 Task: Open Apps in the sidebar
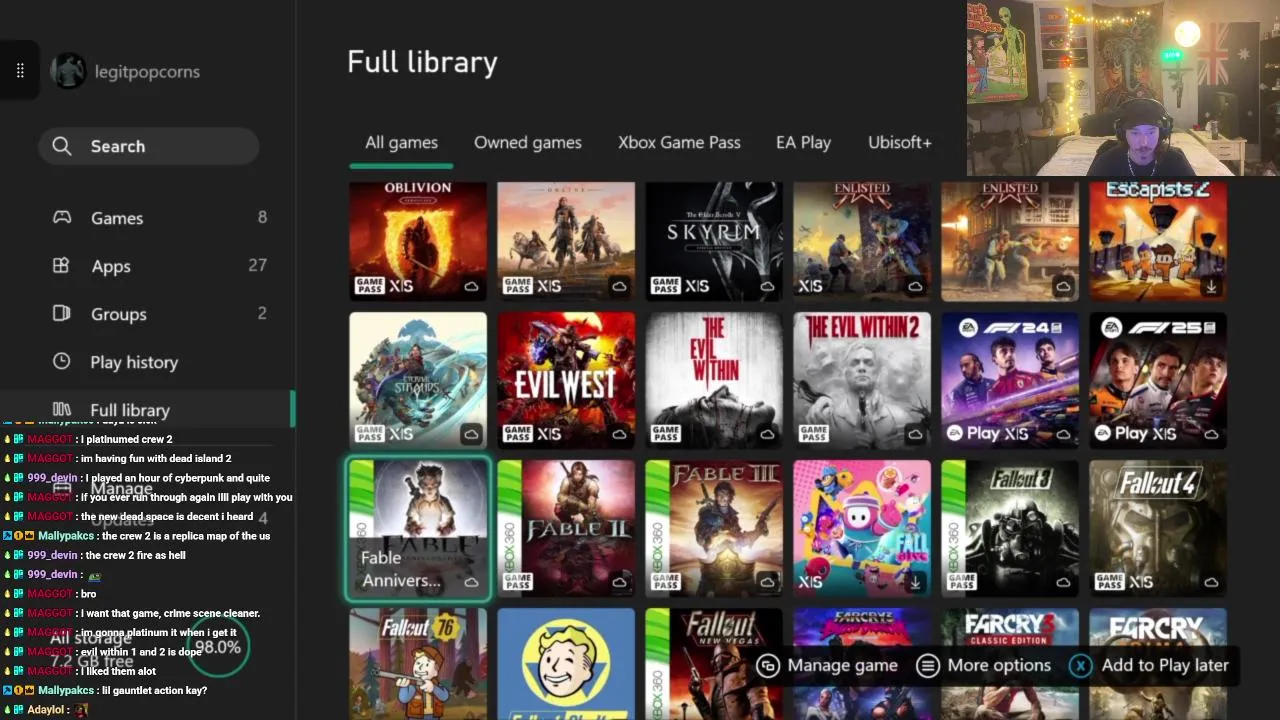click(x=160, y=265)
